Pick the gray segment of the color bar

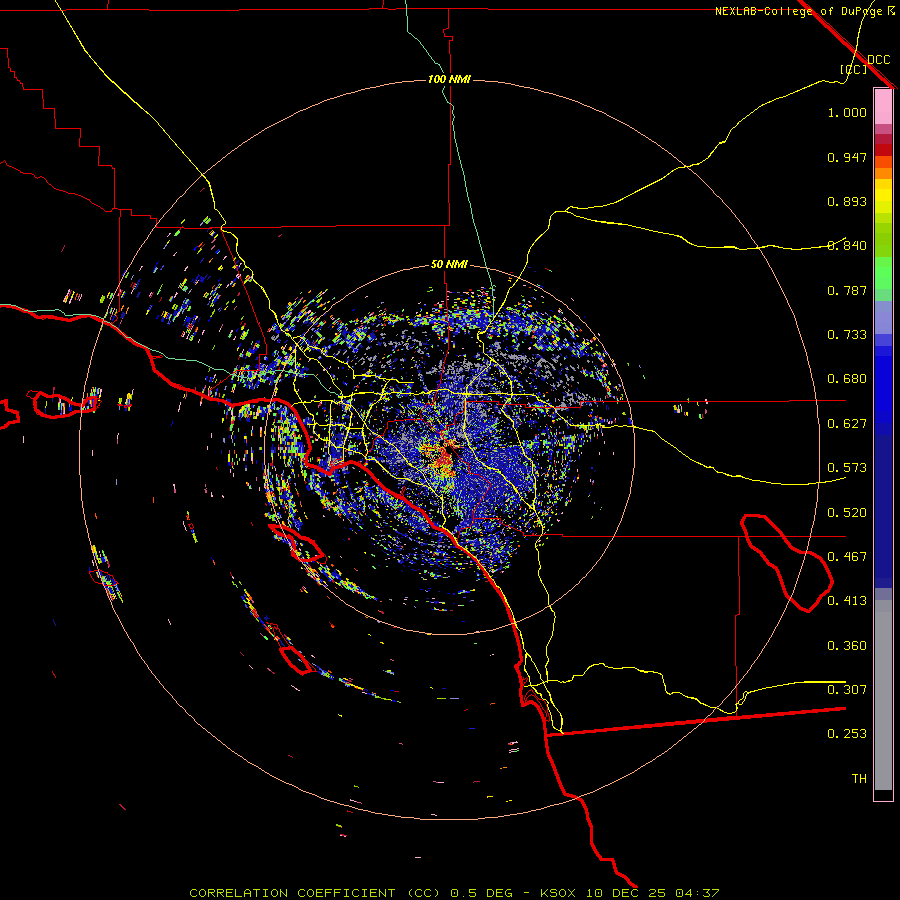883,695
